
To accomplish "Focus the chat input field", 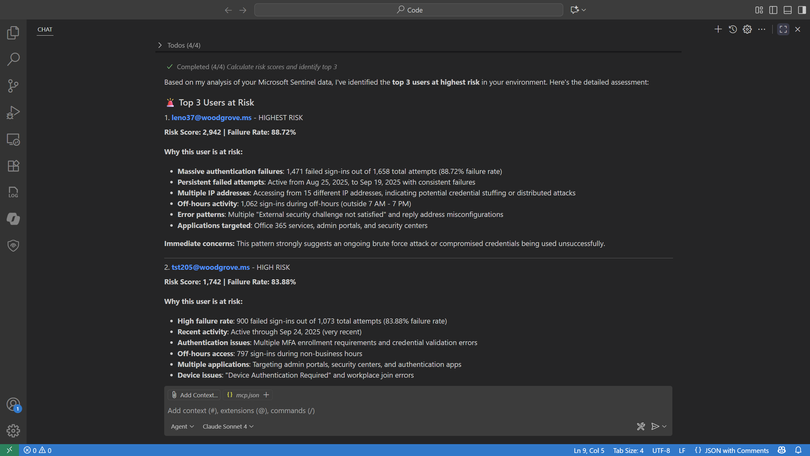I will pyautogui.click(x=418, y=411).
